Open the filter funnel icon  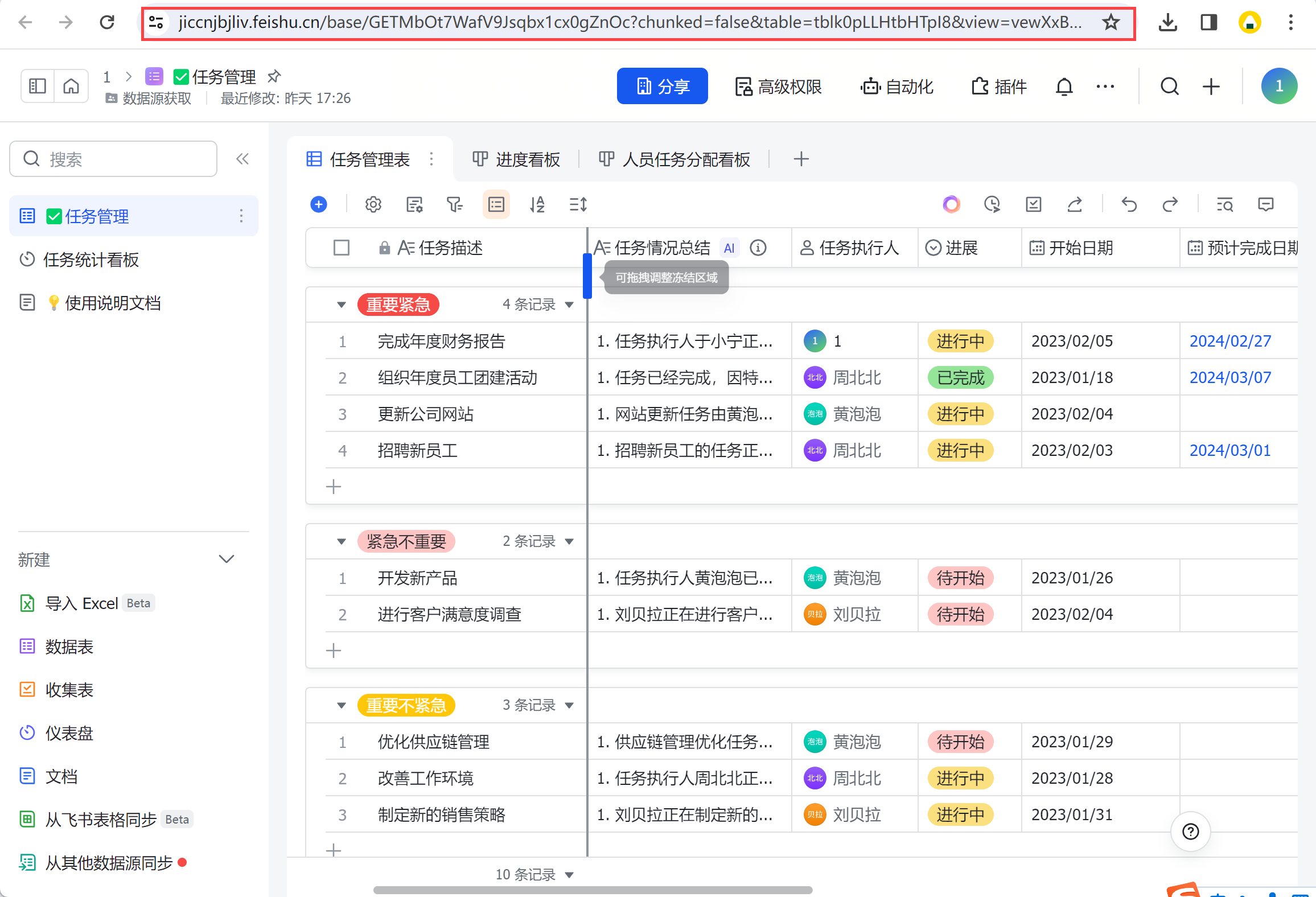(455, 204)
